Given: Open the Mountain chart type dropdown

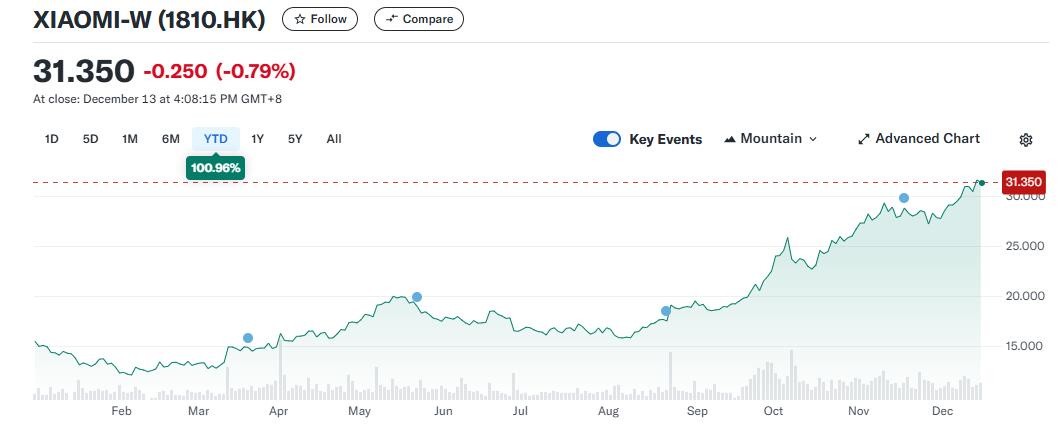Looking at the screenshot, I should 771,138.
